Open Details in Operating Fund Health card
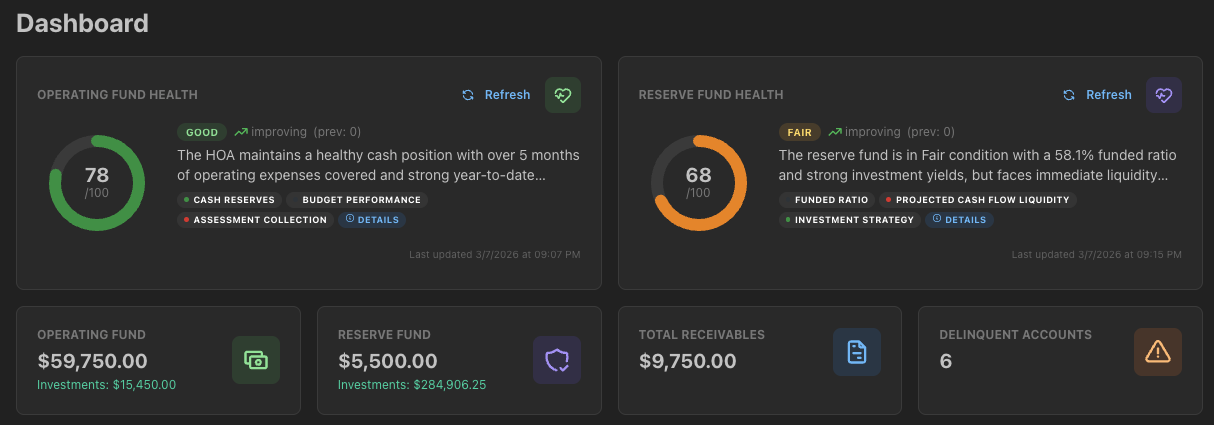This screenshot has height=425, width=1214. 372,220
